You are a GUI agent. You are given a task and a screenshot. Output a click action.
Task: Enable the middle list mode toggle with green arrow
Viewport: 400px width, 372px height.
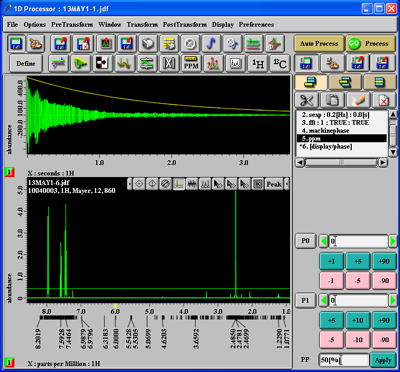pyautogui.click(x=345, y=82)
